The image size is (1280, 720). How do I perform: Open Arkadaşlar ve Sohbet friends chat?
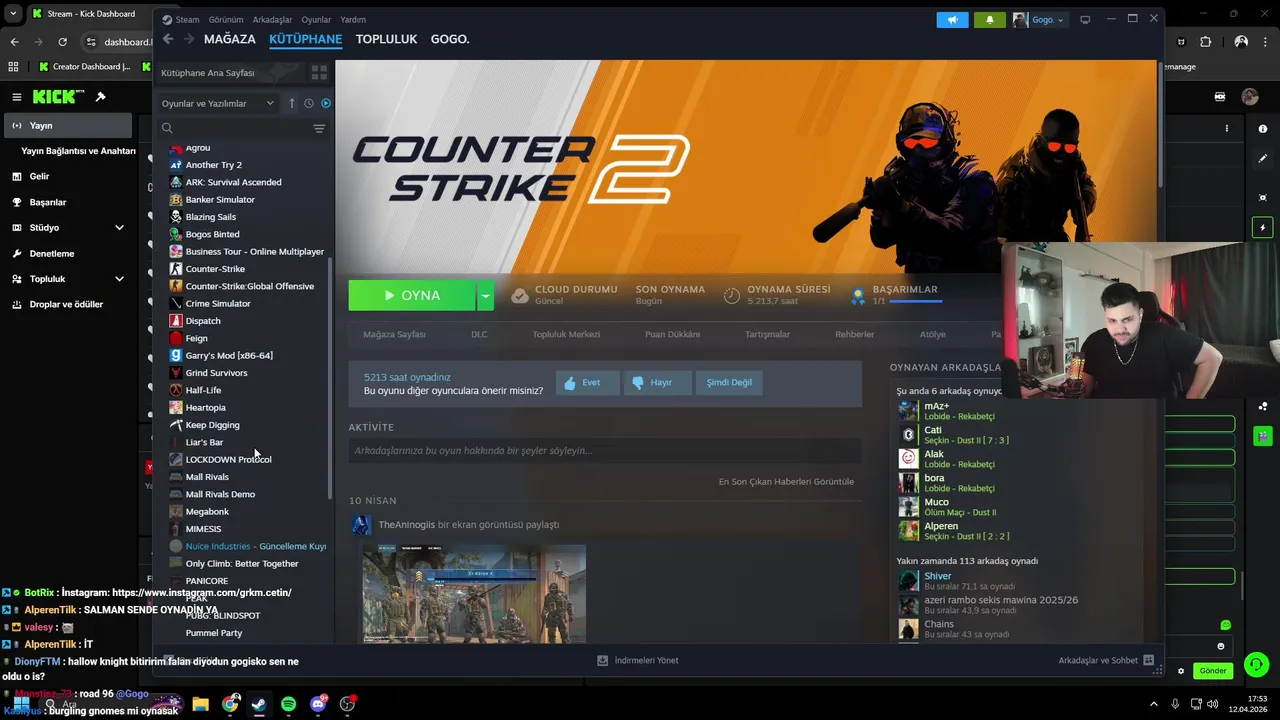pos(1106,660)
